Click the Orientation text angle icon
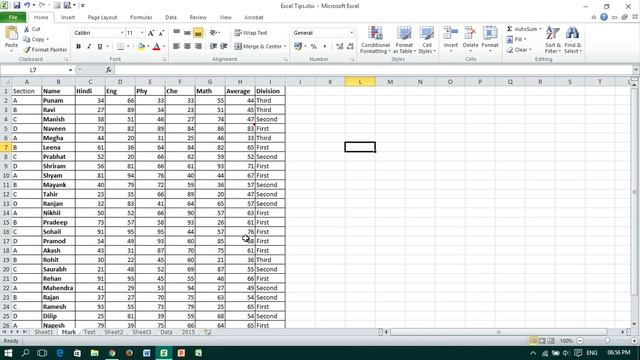 pos(213,33)
